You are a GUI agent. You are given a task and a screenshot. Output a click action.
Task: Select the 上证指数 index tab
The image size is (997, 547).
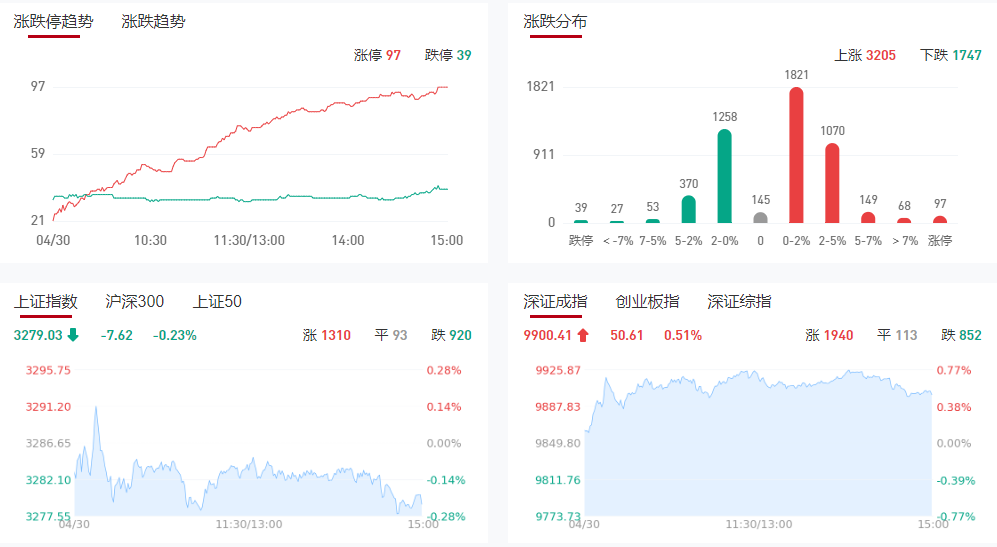coord(46,301)
